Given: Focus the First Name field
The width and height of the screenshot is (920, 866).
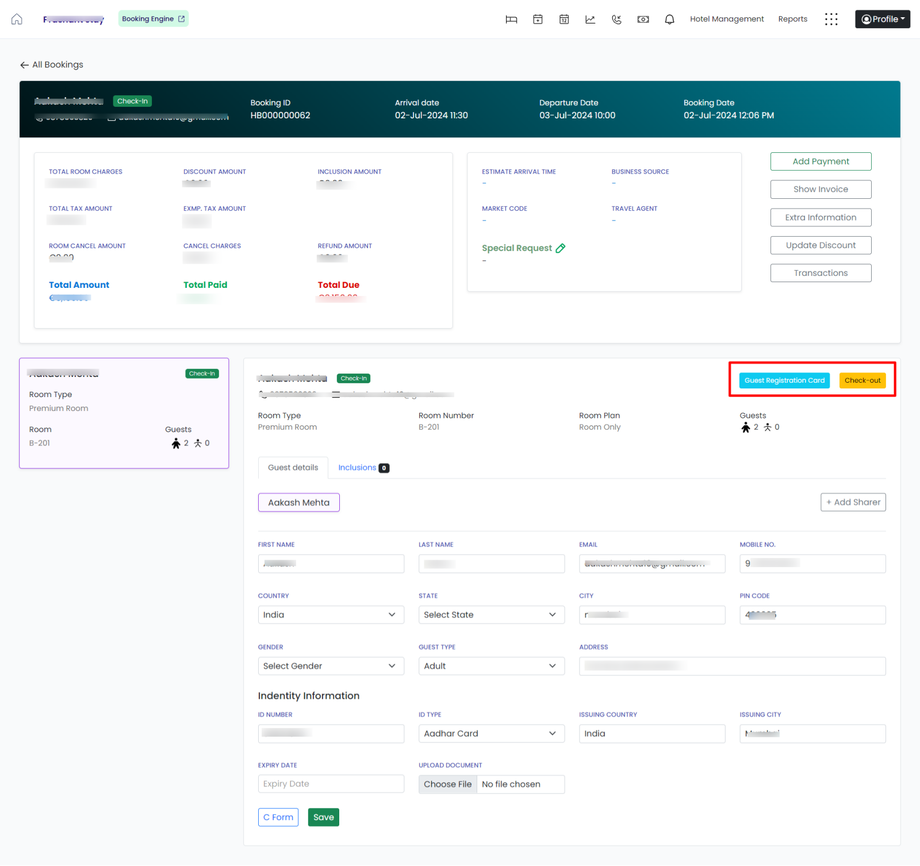Looking at the screenshot, I should [331, 564].
